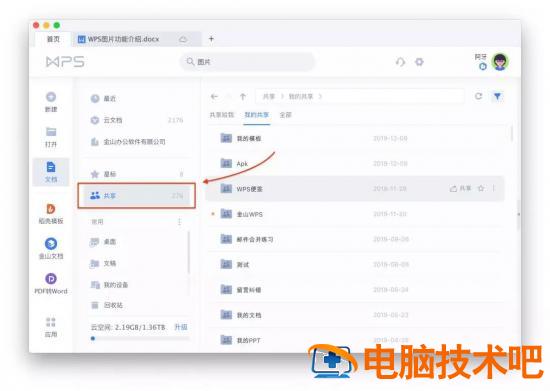This screenshot has height=391, width=550.
Task: Click 我的共享 in the breadcrumb path
Action: click(x=301, y=96)
